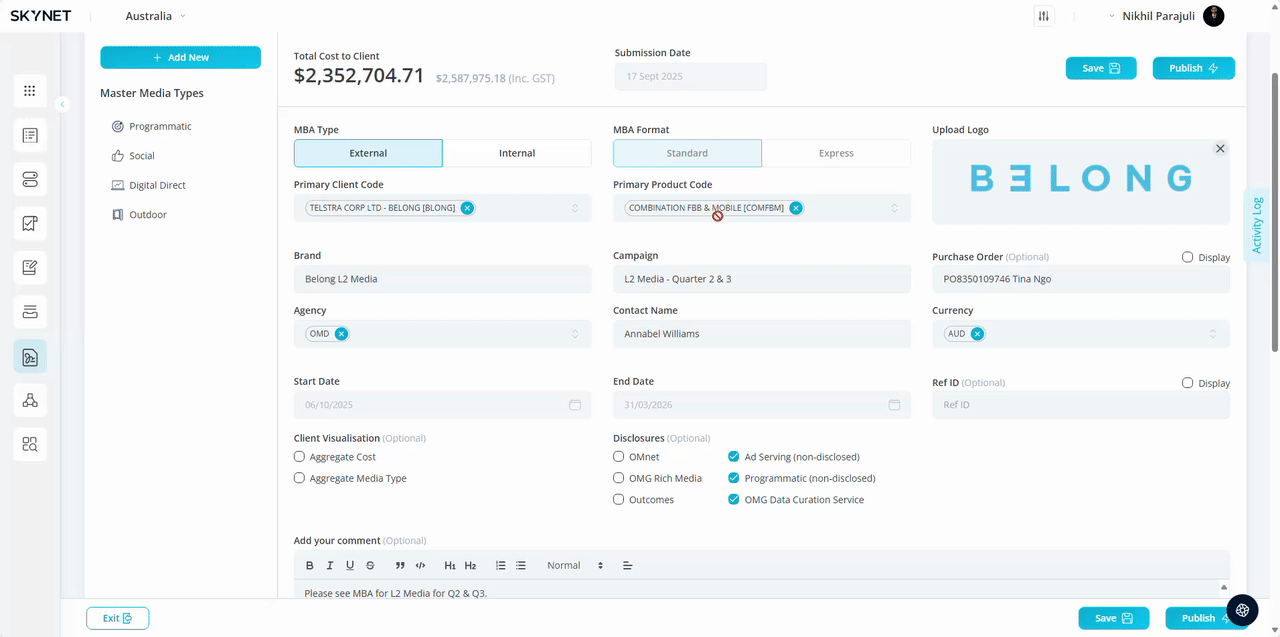Open the hierarchy nodes sidebar icon
The image size is (1280, 637).
pos(30,401)
